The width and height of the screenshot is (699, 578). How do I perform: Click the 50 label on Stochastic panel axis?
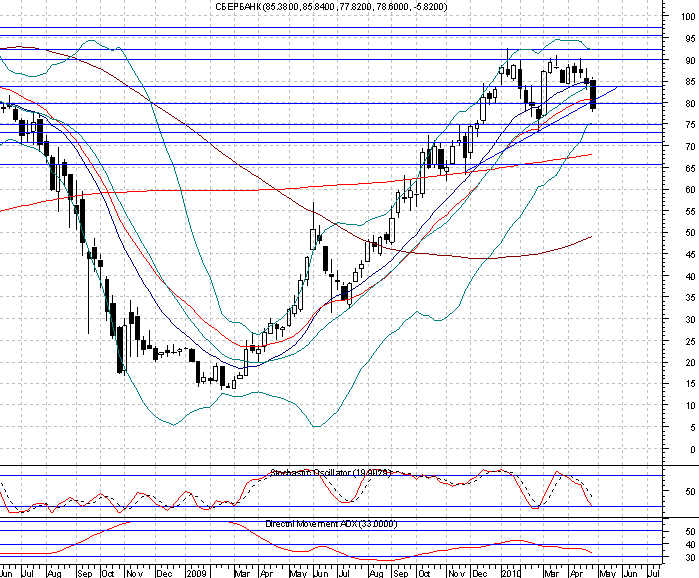[690, 492]
